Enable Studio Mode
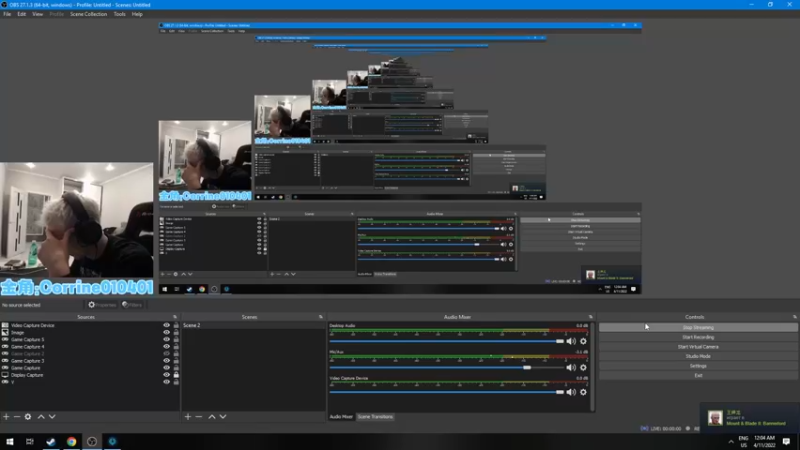The image size is (800, 450). pyautogui.click(x=698, y=356)
